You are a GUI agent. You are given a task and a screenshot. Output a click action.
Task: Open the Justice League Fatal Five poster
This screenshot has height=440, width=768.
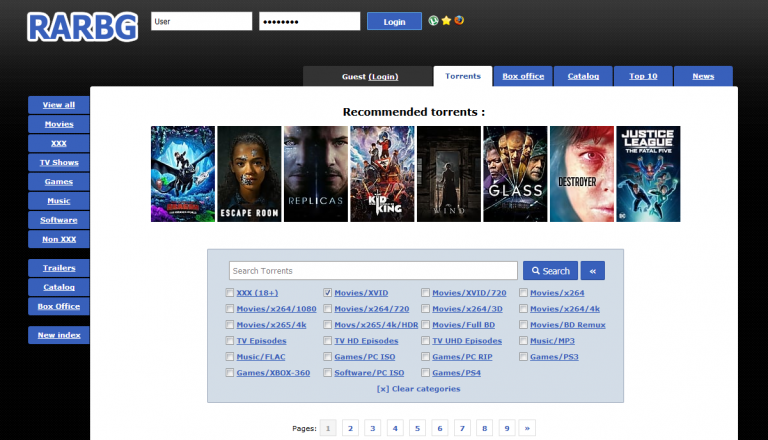648,174
